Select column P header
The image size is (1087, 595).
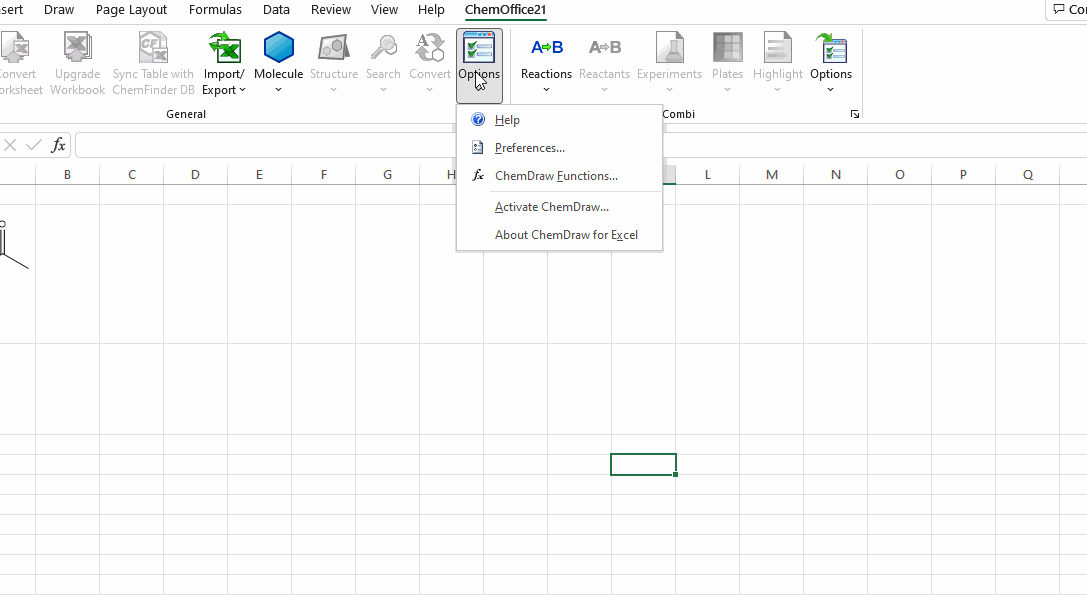coord(963,175)
